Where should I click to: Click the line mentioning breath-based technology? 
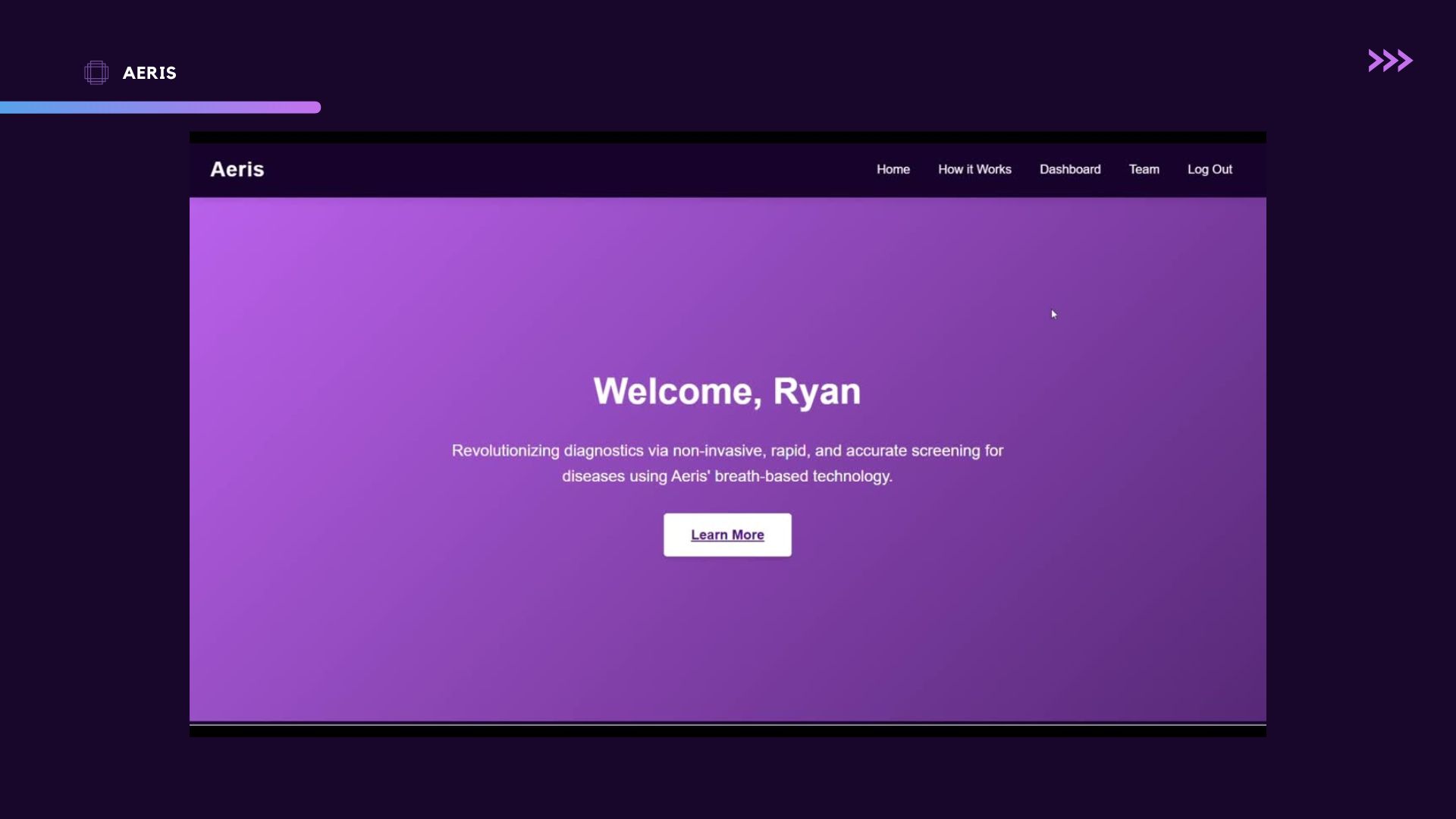[x=727, y=476]
